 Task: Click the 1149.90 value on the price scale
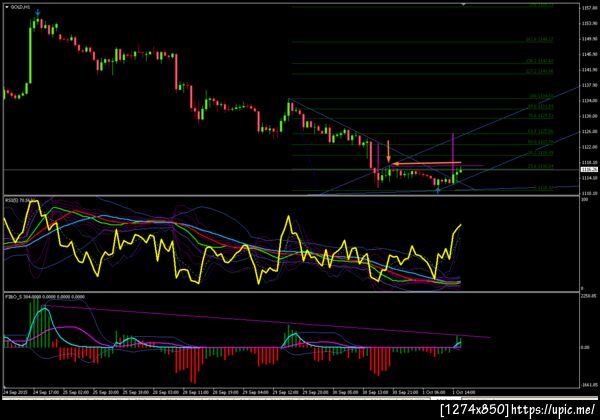click(589, 39)
